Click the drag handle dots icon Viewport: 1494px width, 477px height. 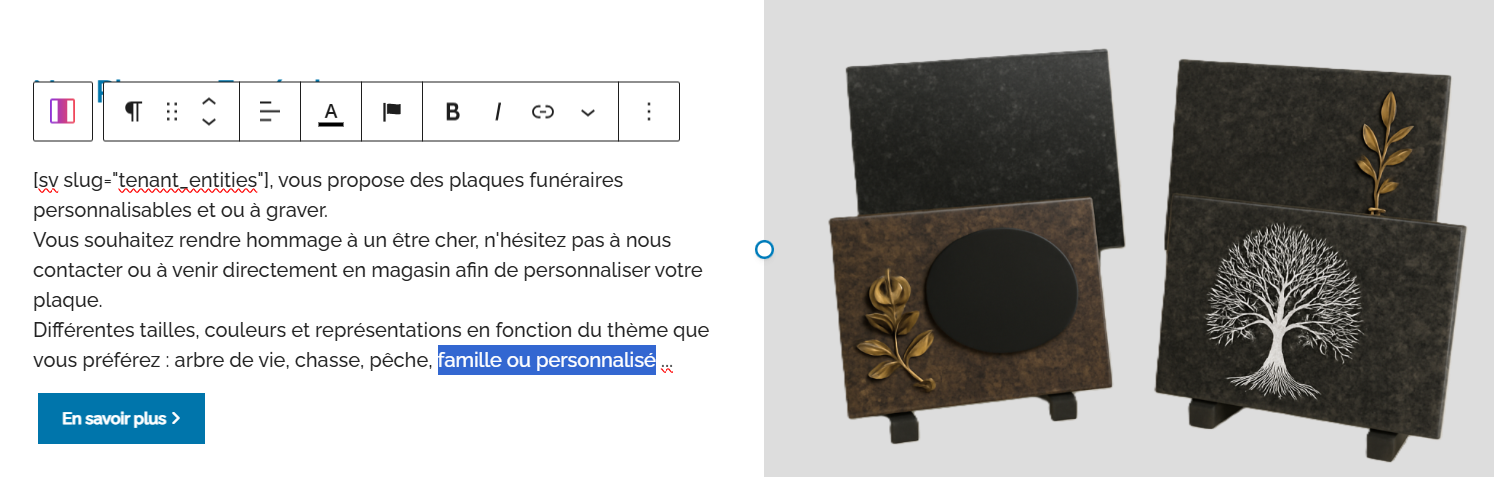pyautogui.click(x=172, y=111)
